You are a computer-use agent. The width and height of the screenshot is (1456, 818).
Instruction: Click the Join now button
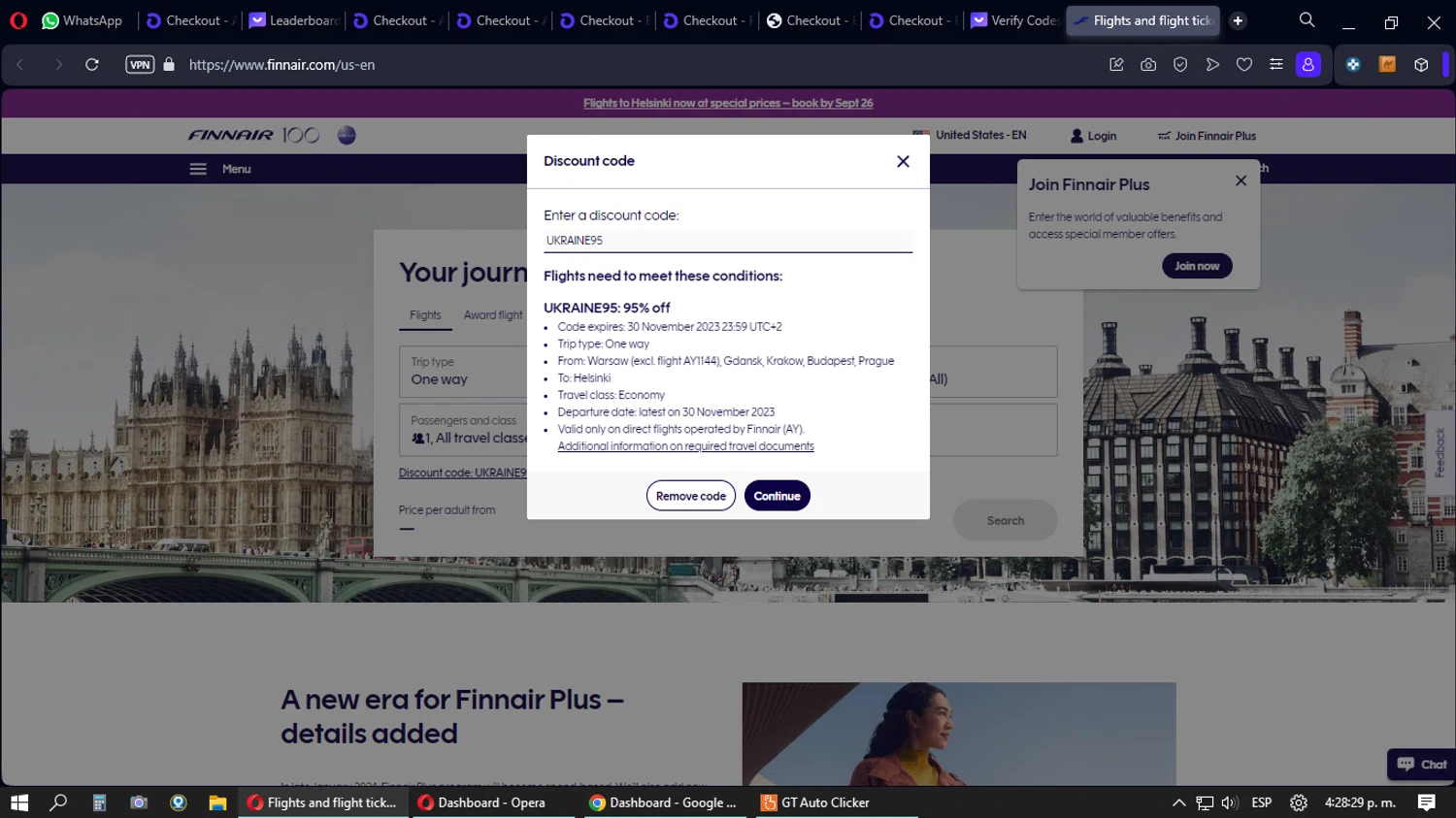1197,266
